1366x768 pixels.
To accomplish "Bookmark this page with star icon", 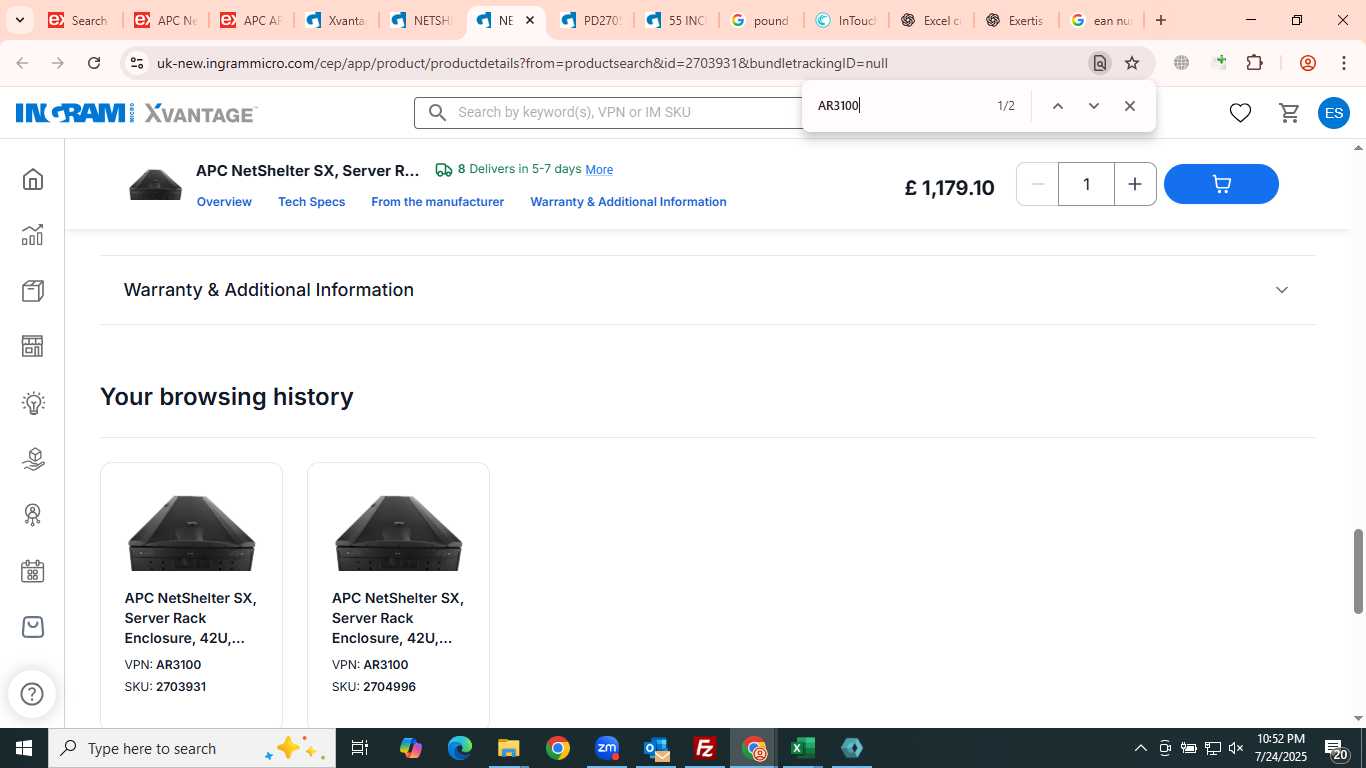I will (1132, 63).
